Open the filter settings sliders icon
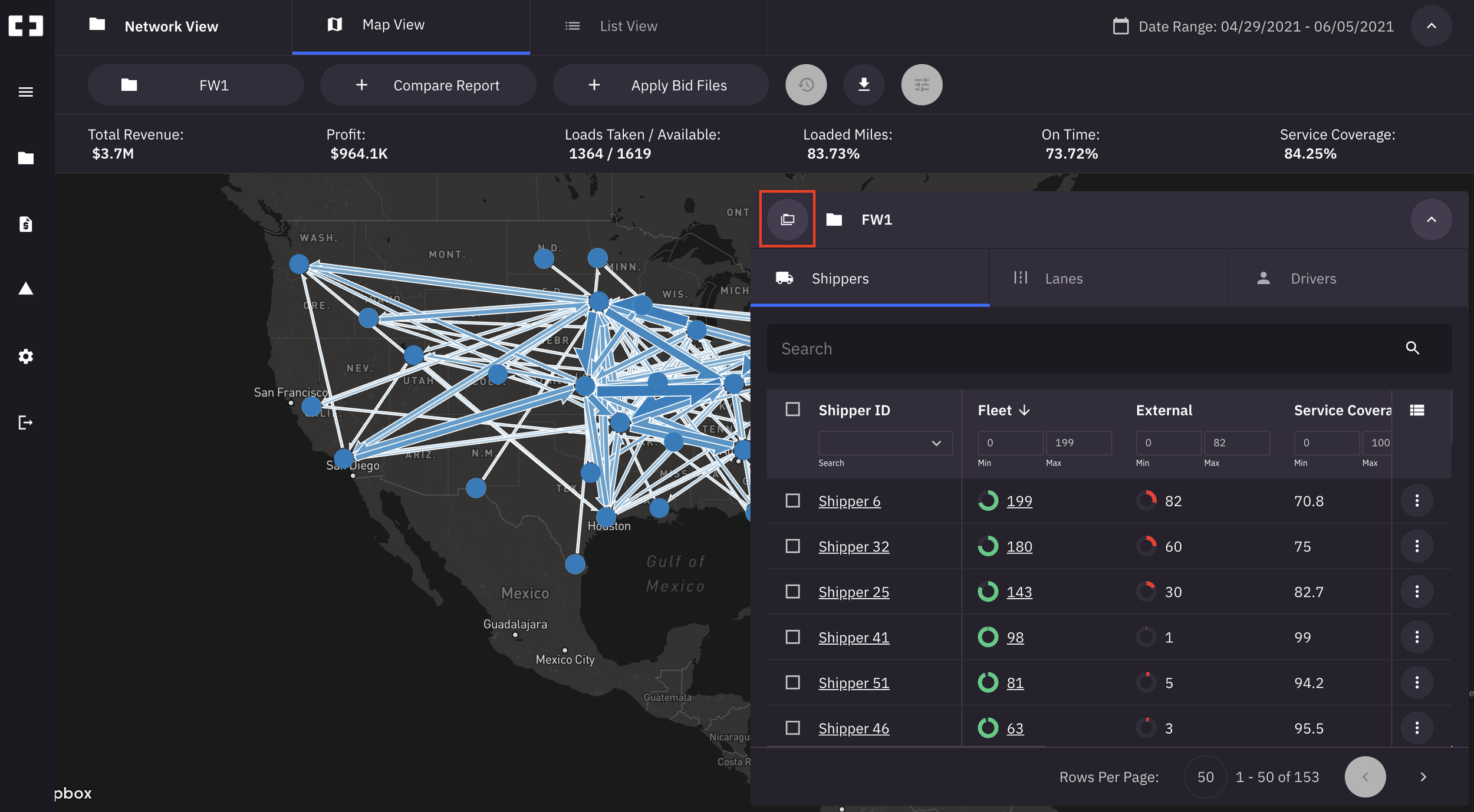This screenshot has height=812, width=1474. point(922,84)
